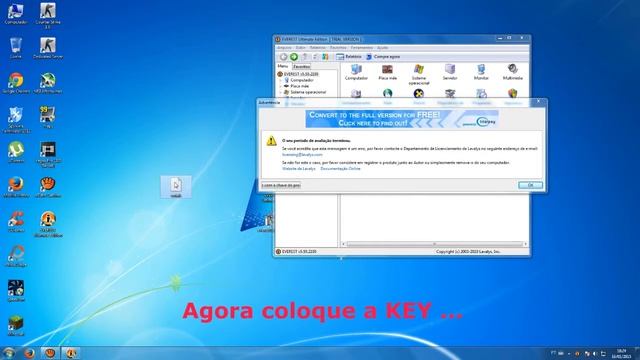Click the EVEREST taskbar icon
The height and width of the screenshot is (360, 640).
point(71,353)
